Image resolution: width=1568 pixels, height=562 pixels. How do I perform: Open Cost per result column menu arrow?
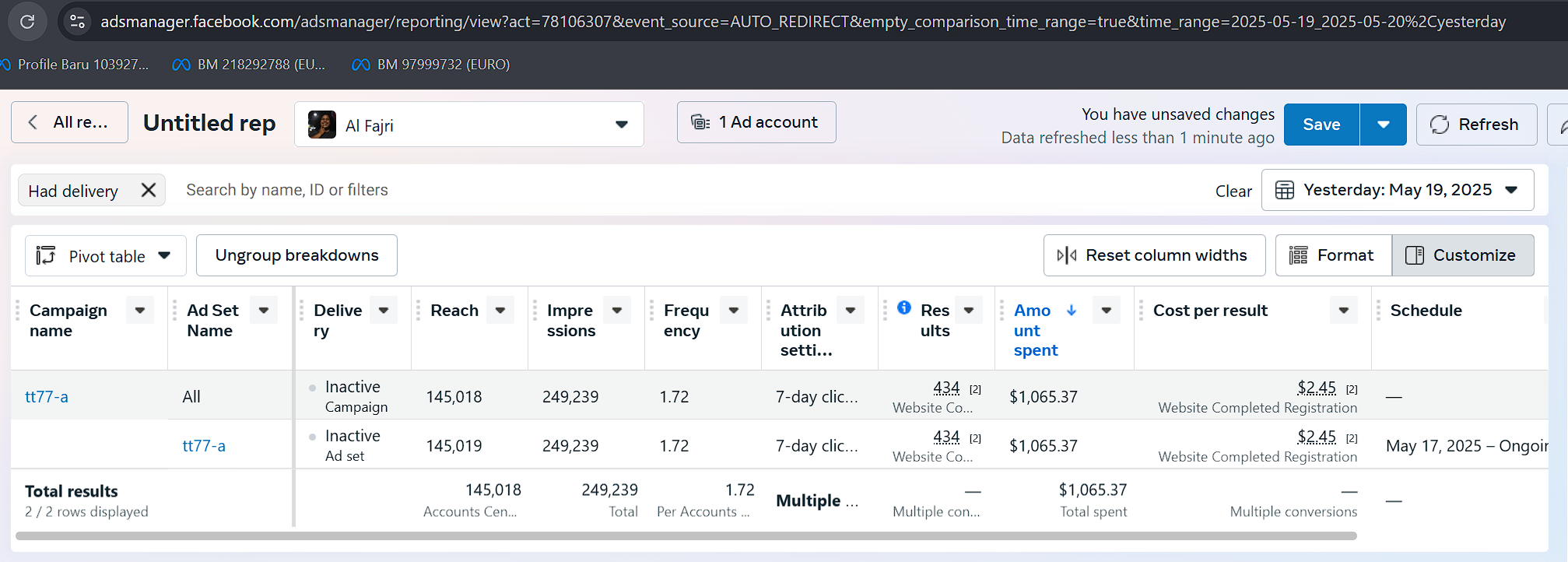point(1344,310)
